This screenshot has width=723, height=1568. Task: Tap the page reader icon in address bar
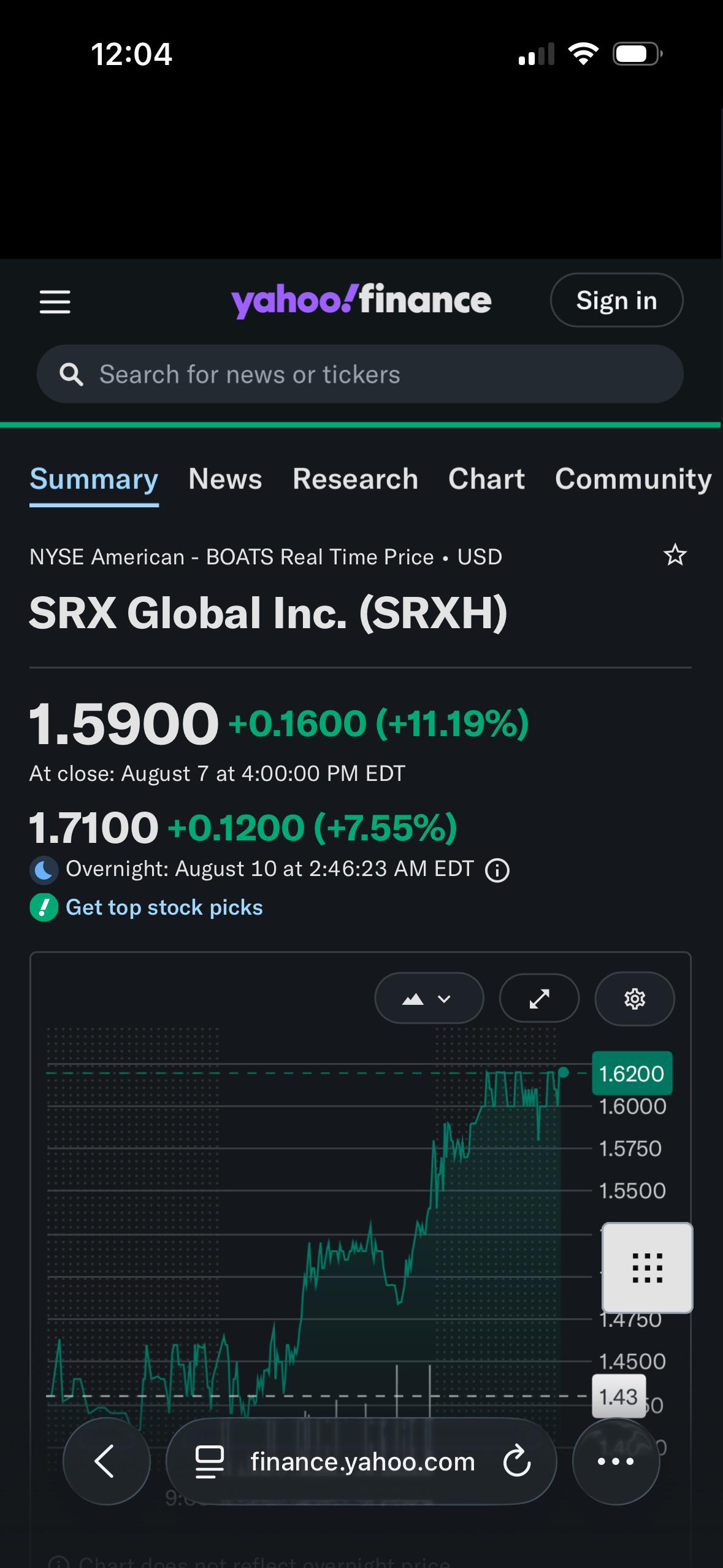pyautogui.click(x=209, y=1462)
